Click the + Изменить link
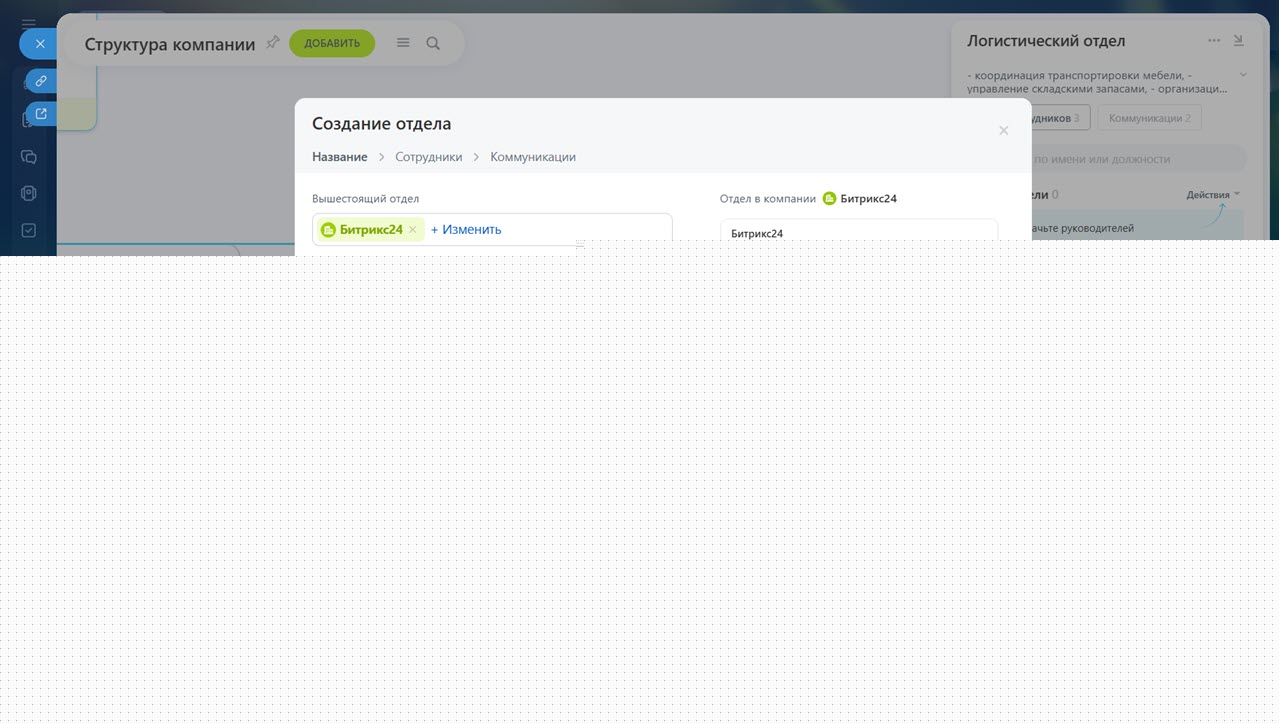This screenshot has width=1279, height=724. tap(466, 230)
